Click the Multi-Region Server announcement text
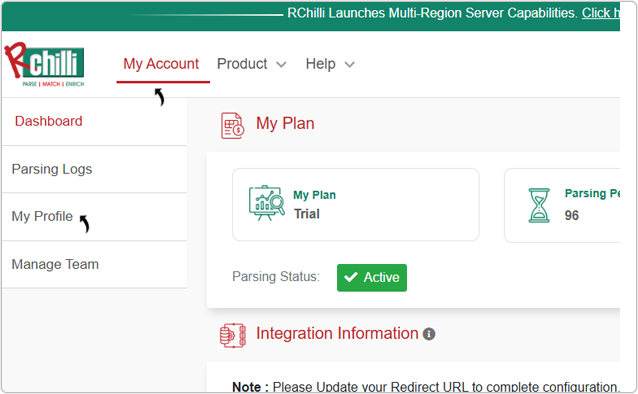 tap(432, 13)
